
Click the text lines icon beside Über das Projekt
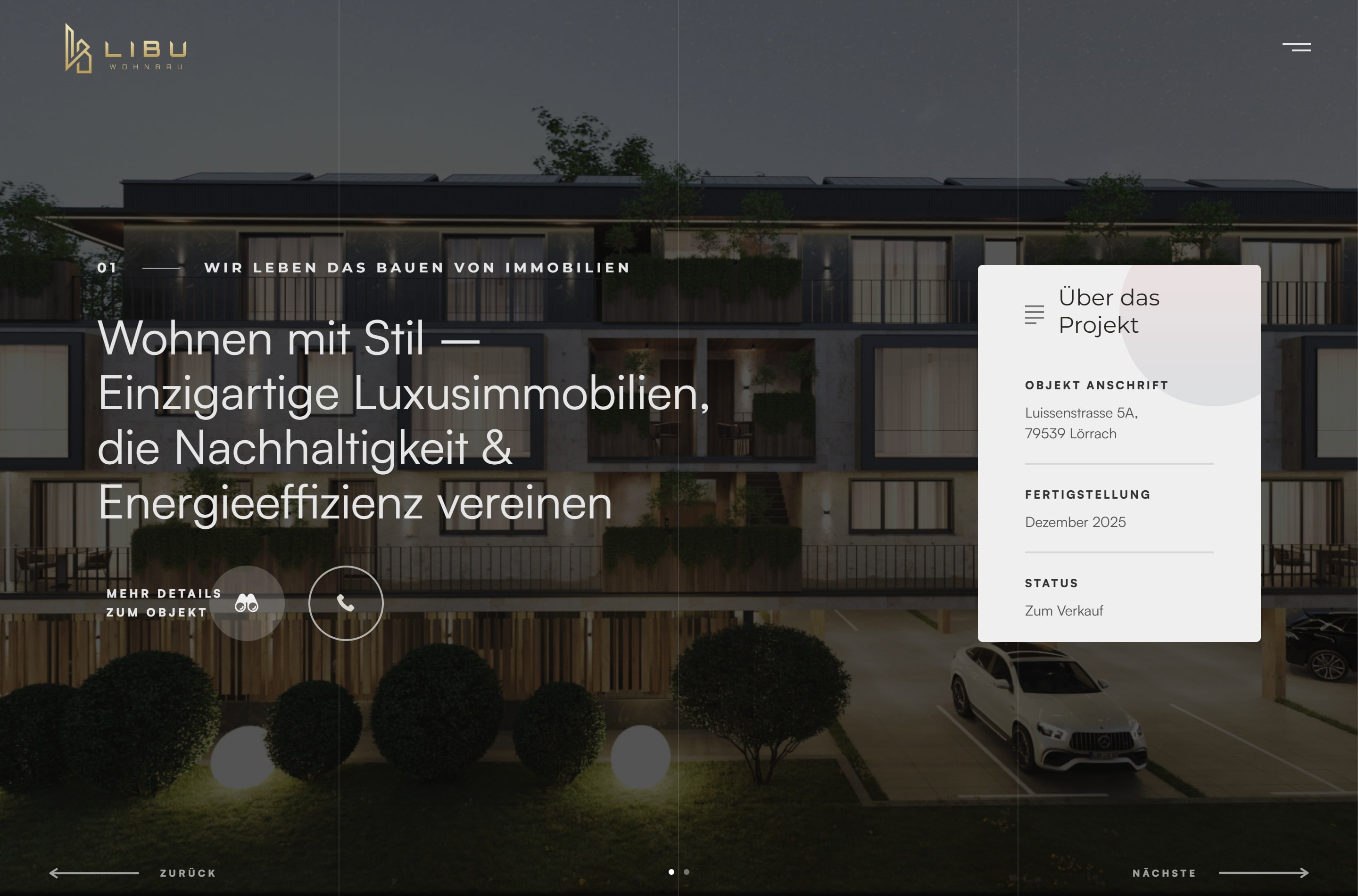1034,315
